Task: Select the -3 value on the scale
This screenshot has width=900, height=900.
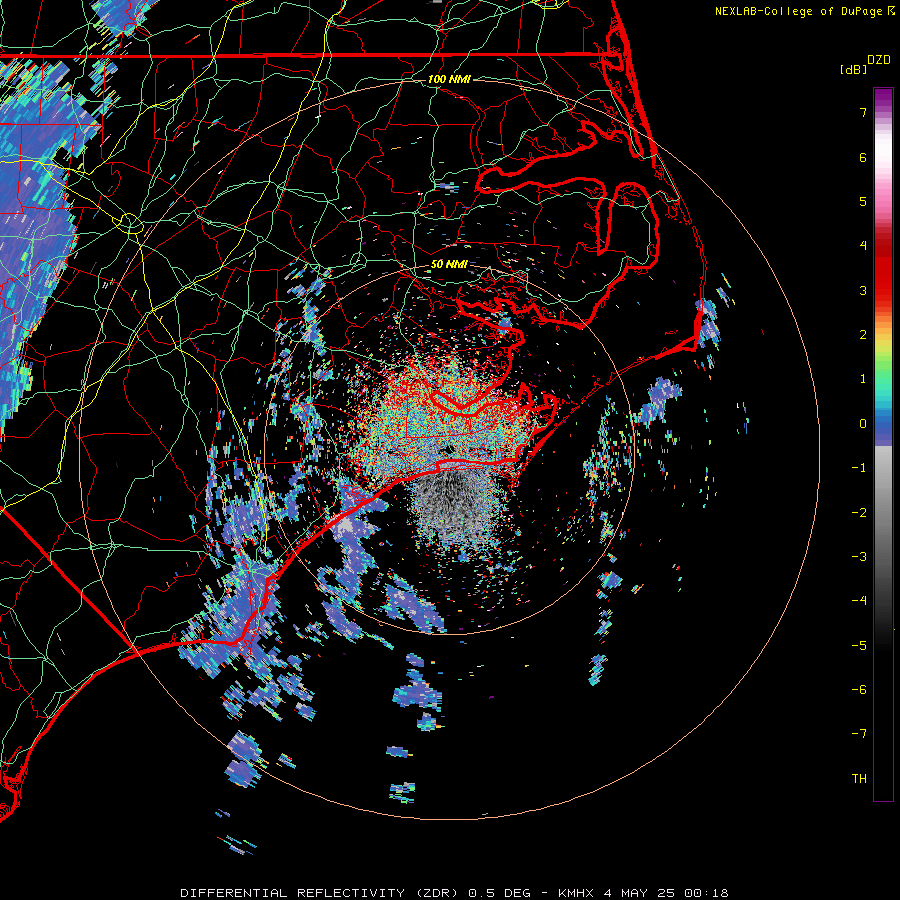Action: pos(859,557)
